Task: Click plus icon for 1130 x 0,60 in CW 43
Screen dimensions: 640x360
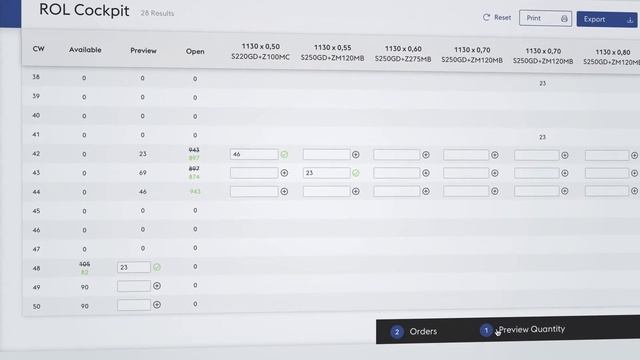Action: click(x=426, y=173)
